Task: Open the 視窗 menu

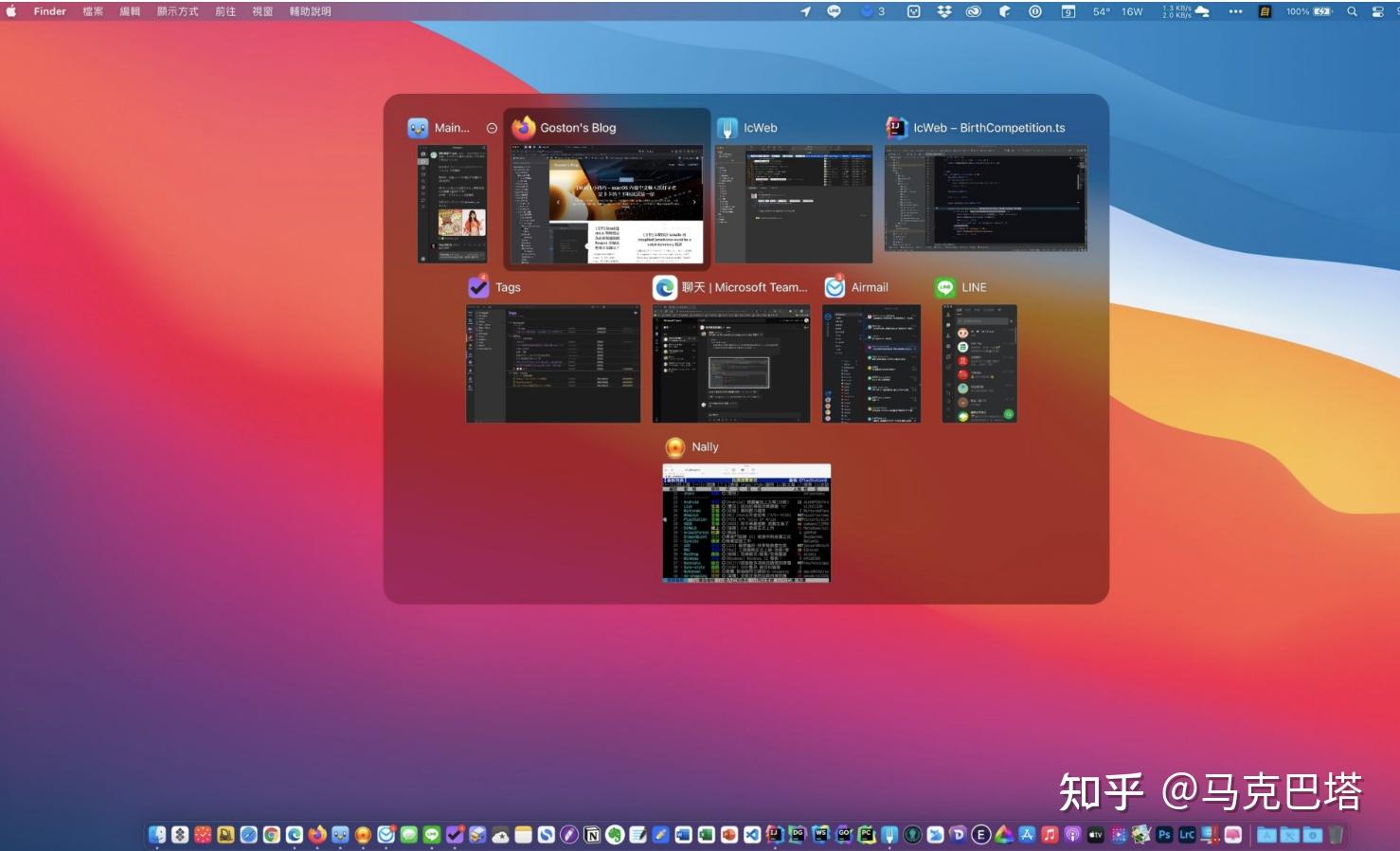Action: tap(262, 11)
